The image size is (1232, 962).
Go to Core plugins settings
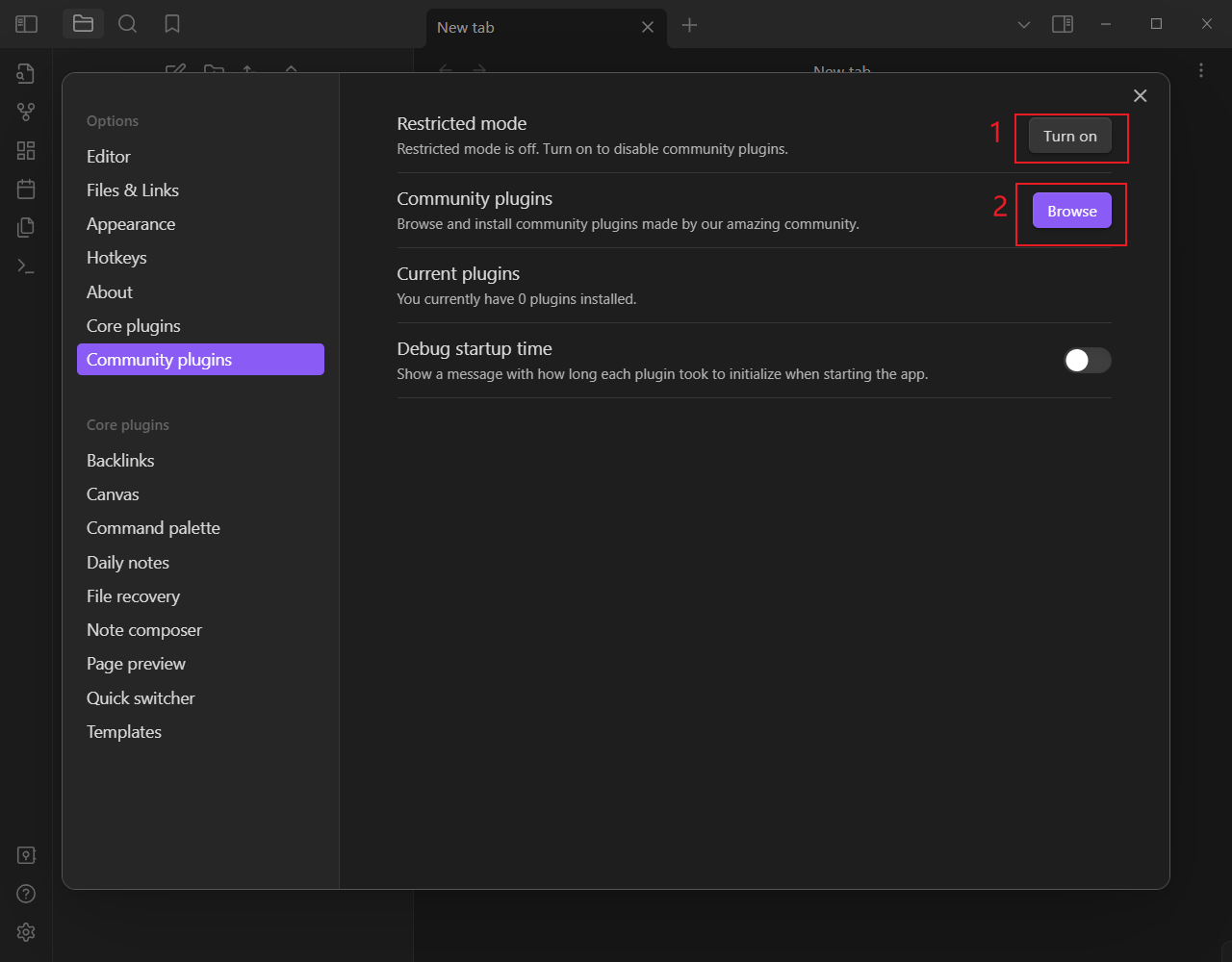coord(134,326)
